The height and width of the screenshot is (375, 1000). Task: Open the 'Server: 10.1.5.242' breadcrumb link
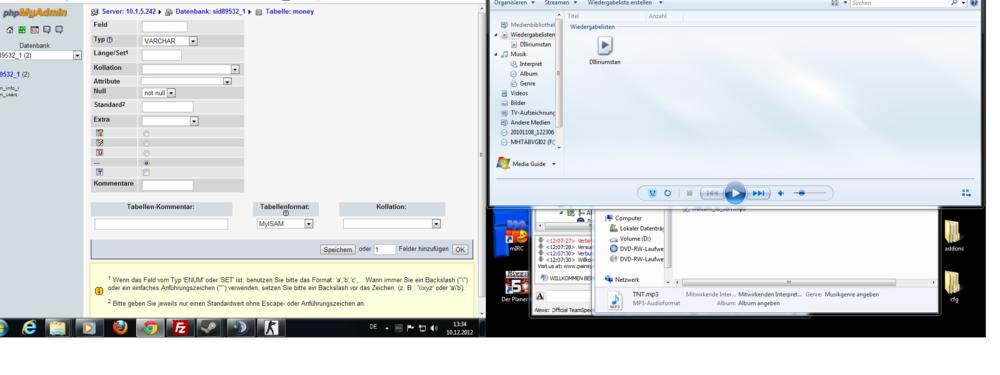129,11
